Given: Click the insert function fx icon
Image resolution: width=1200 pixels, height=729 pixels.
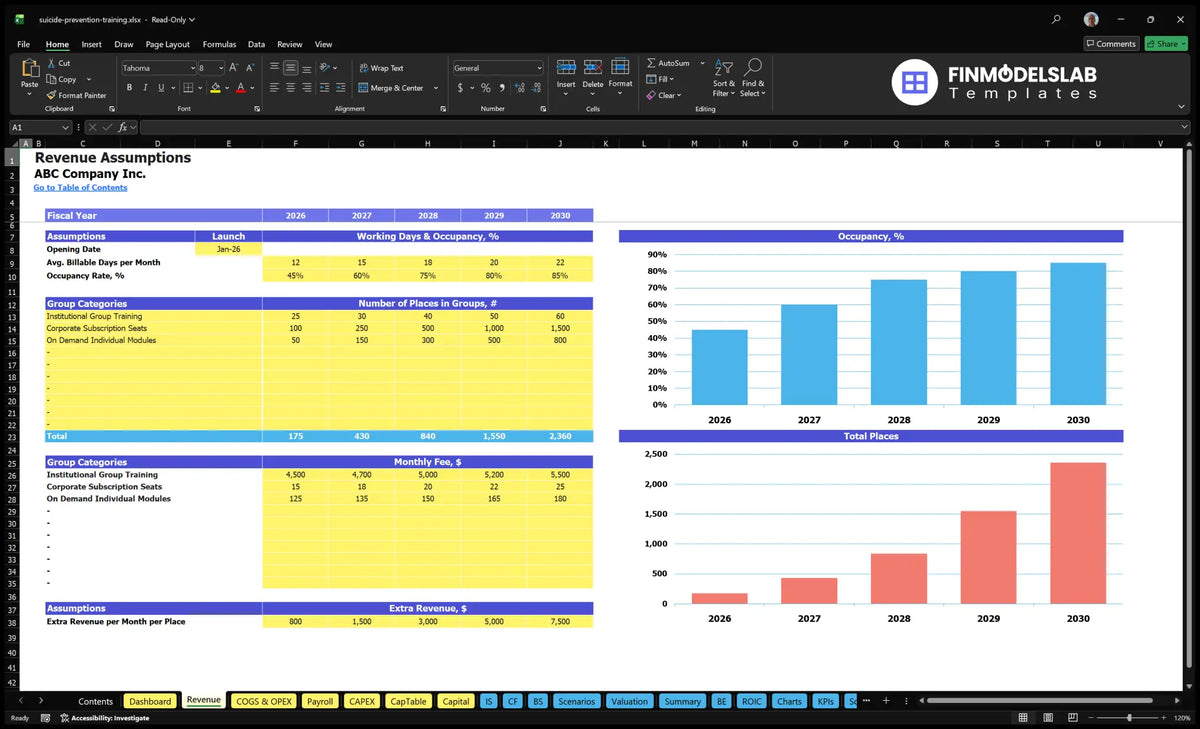Looking at the screenshot, I should coord(122,127).
